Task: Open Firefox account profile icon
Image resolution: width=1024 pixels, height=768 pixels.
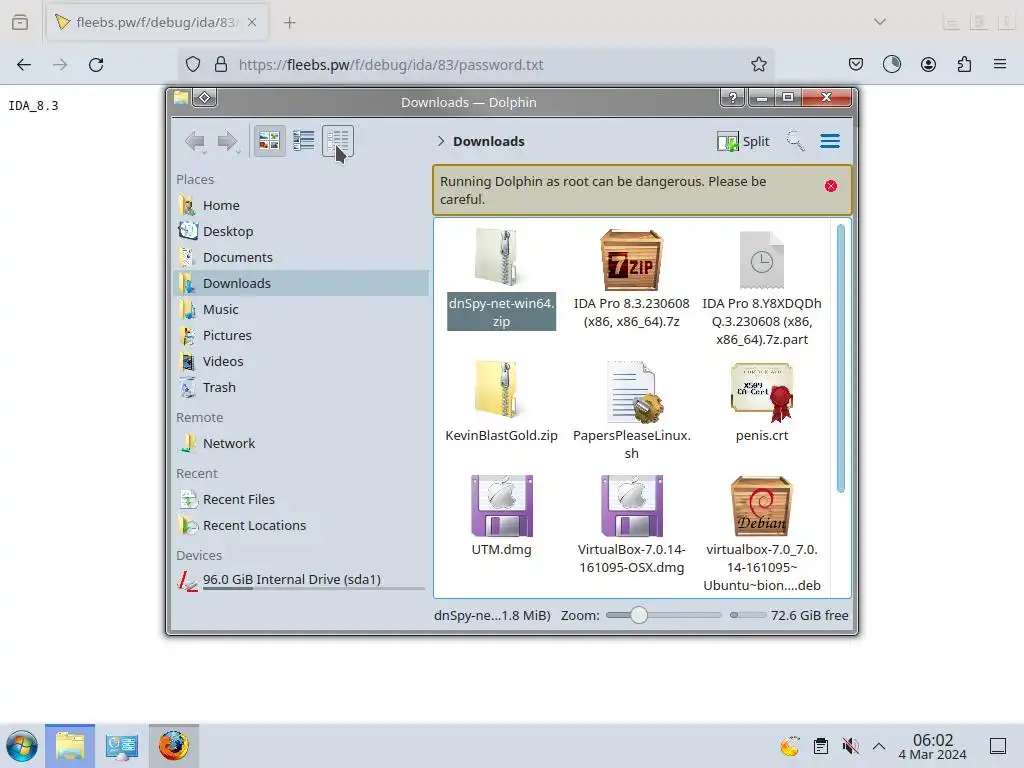Action: pyautogui.click(x=928, y=64)
